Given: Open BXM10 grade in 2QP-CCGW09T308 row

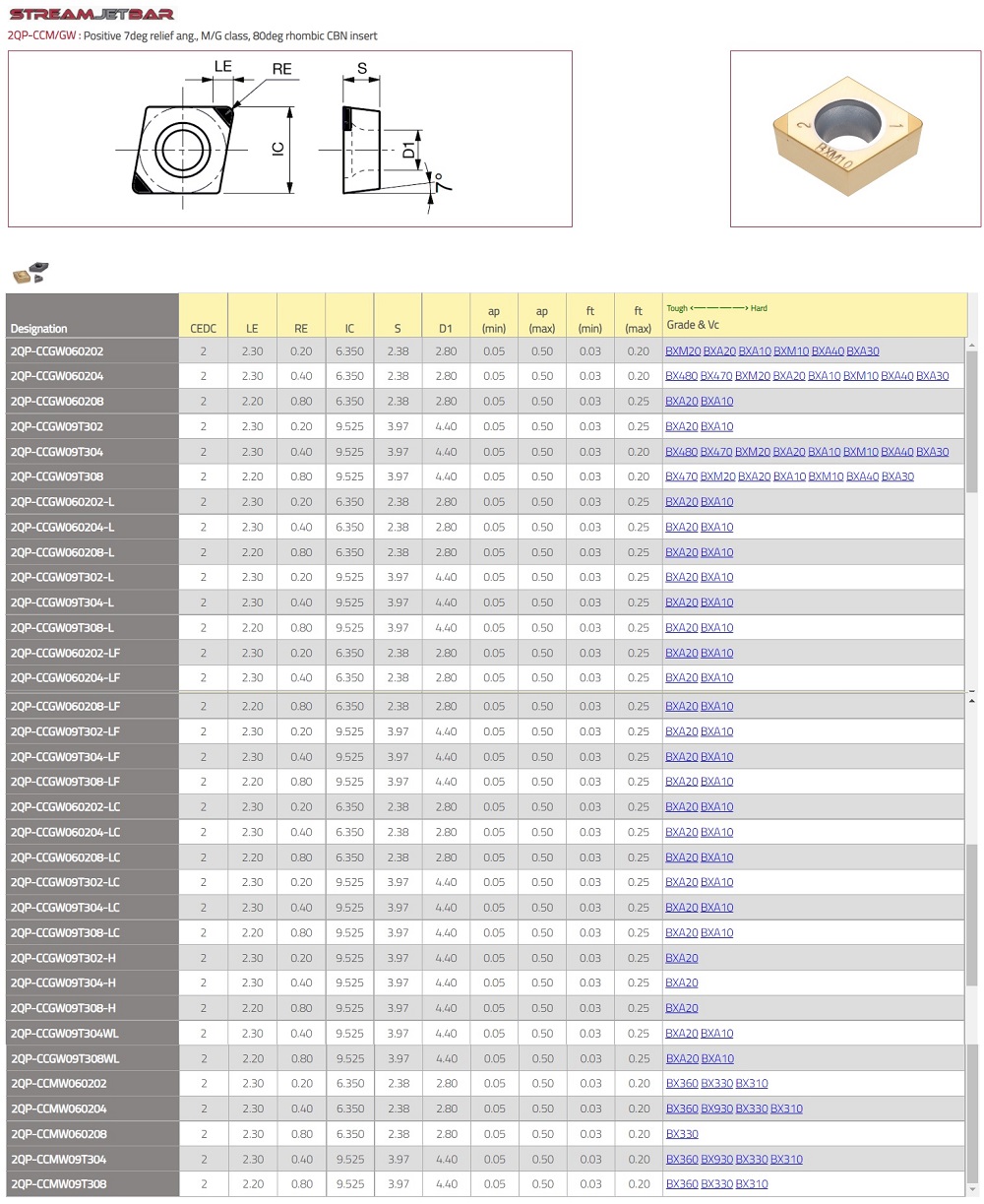Looking at the screenshot, I should 826,476.
